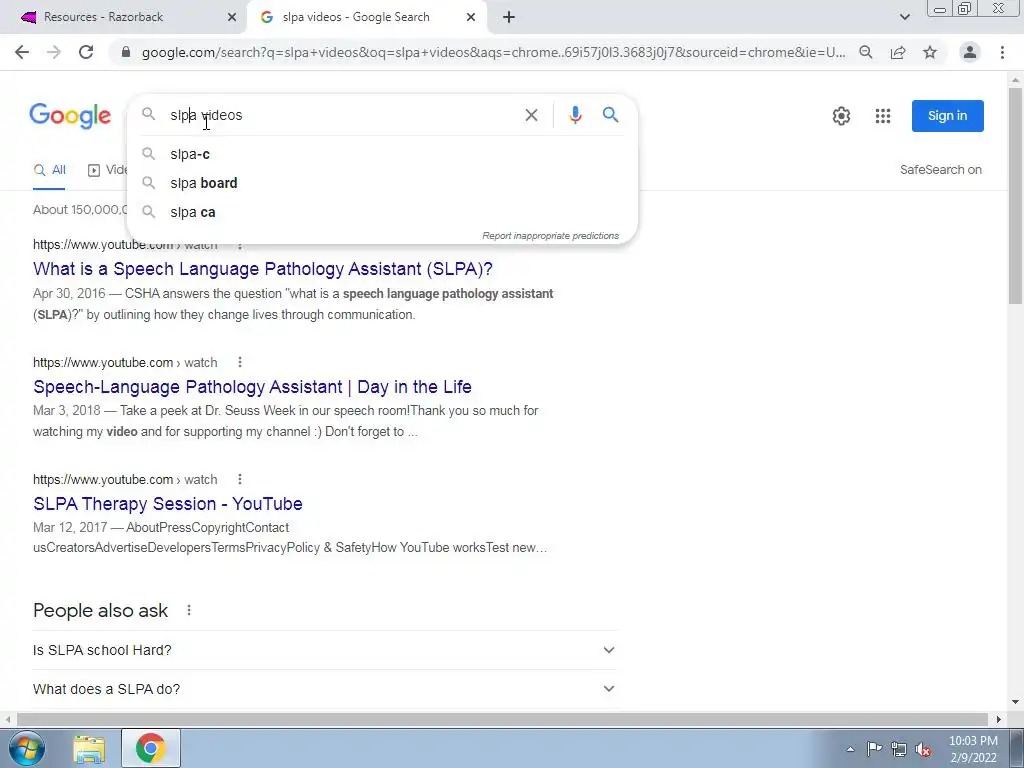Open People also ask options dots
The image size is (1024, 768).
[x=189, y=610]
